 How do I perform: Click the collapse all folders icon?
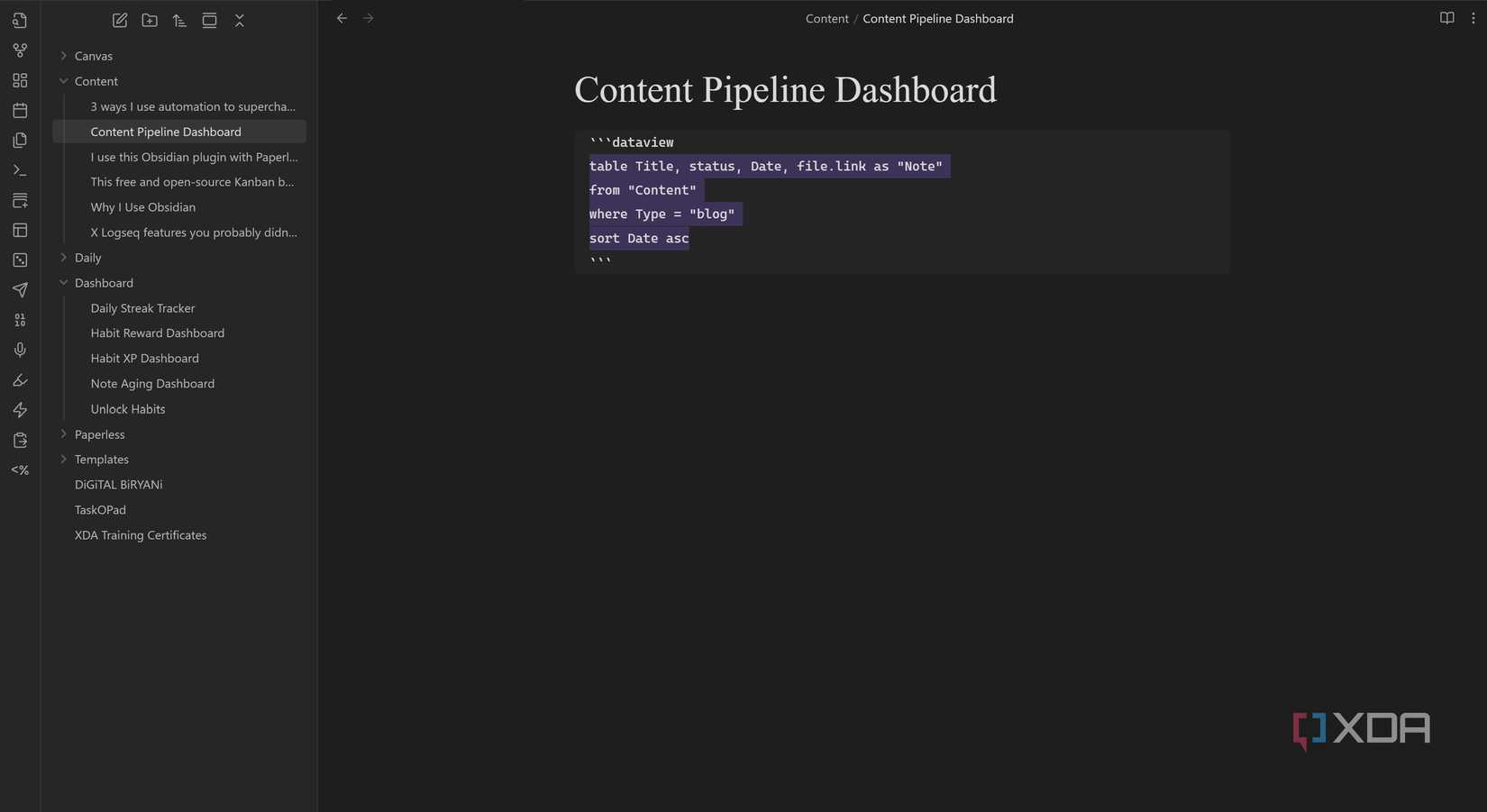point(239,20)
